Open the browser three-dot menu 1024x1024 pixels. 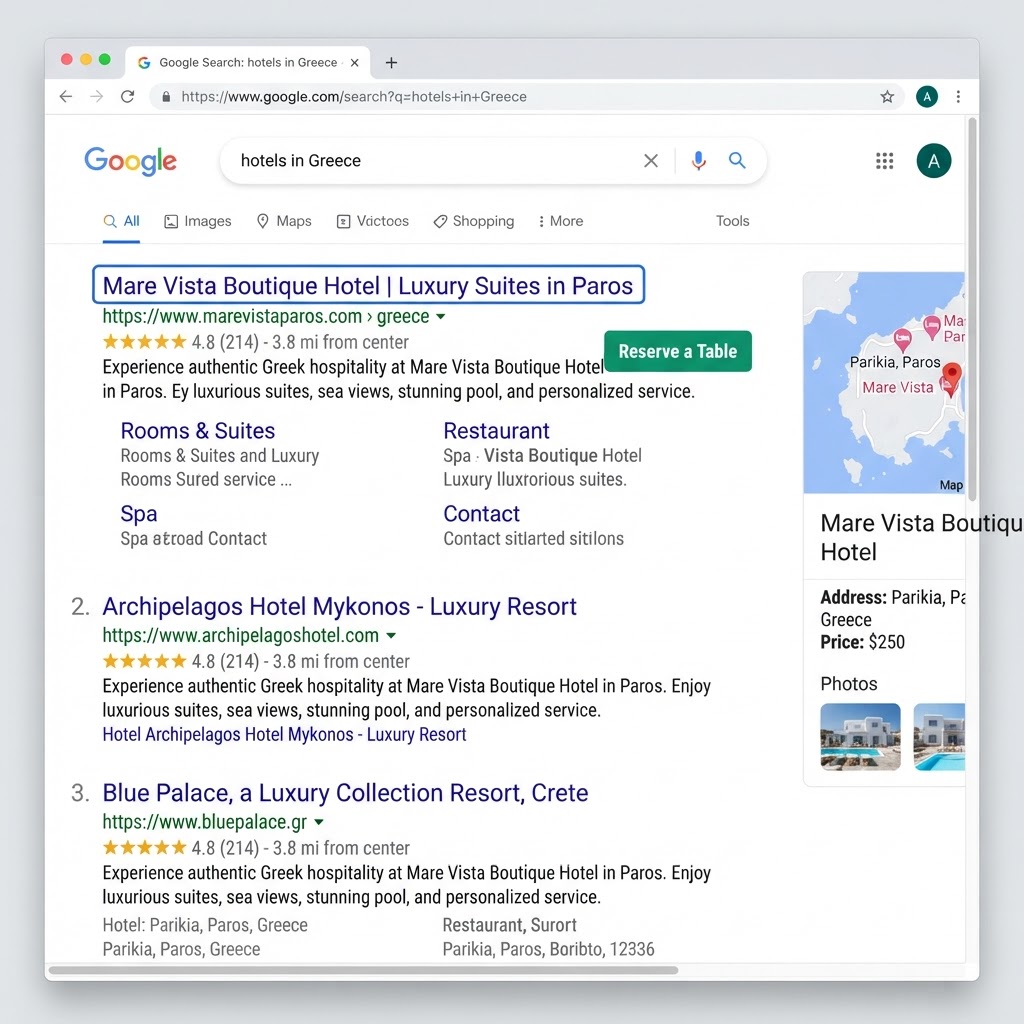coord(958,97)
